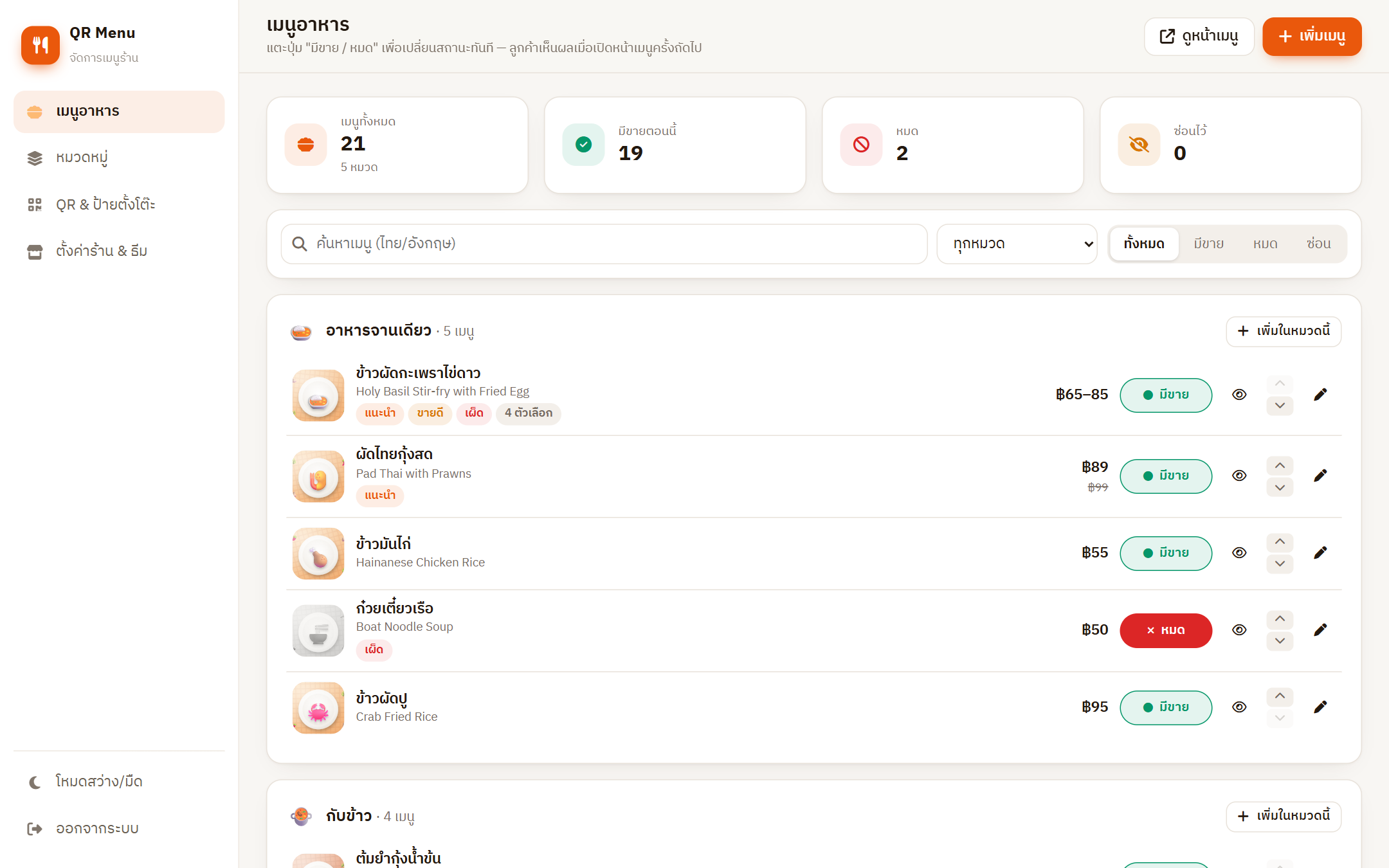Move ข้าวผัดปู up with chevron
The height and width of the screenshot is (868, 1389).
(x=1280, y=696)
